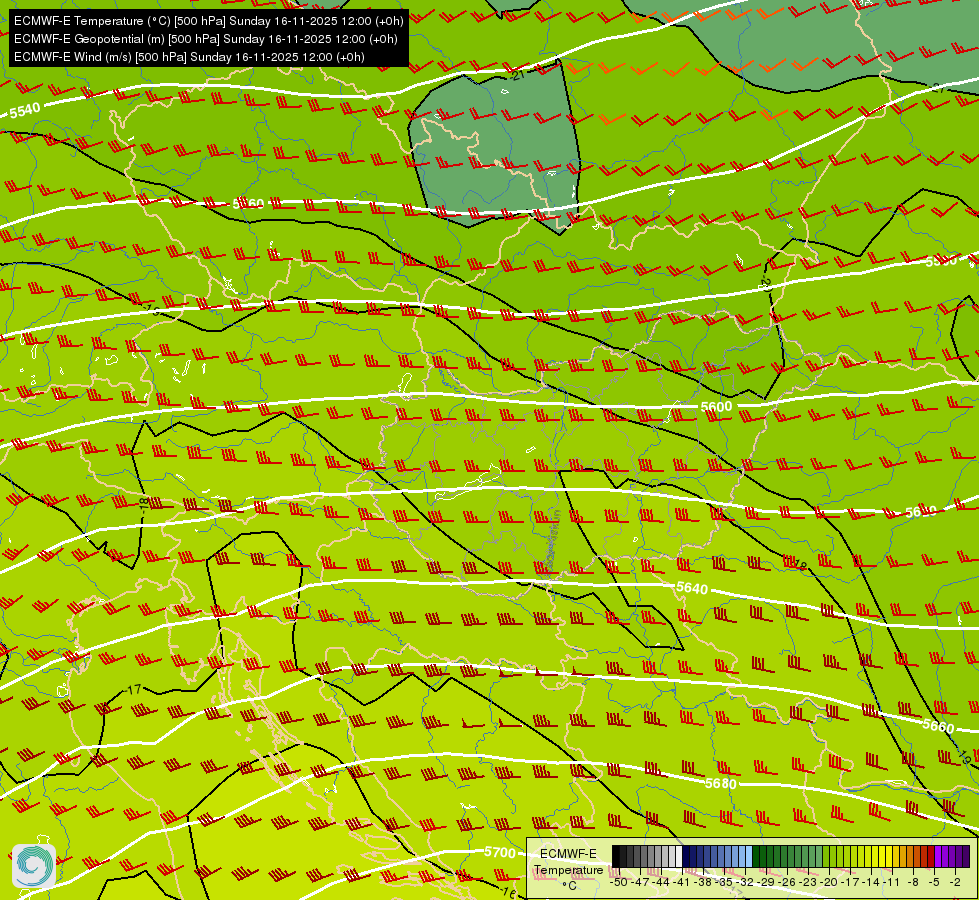This screenshot has height=900, width=979.
Task: Click the 5660 geopotential contour label
Action: click(x=938, y=725)
